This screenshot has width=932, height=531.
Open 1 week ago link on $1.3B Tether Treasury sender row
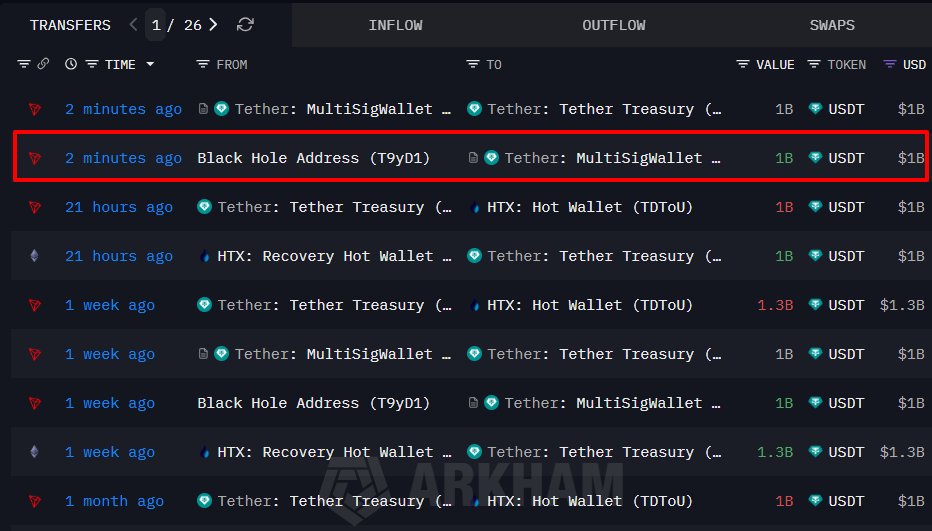[110, 305]
